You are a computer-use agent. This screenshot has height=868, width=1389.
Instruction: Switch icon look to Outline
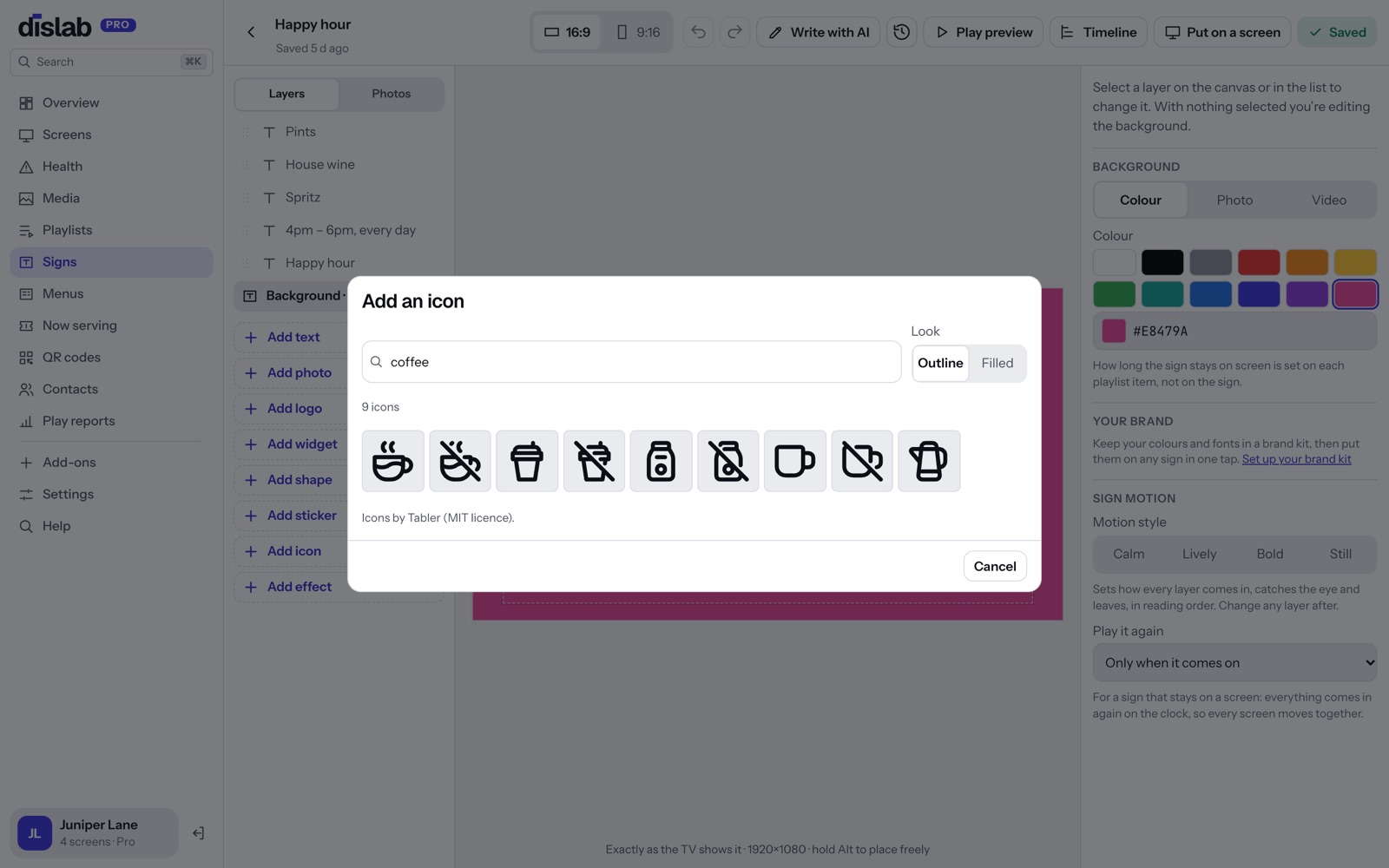click(940, 364)
